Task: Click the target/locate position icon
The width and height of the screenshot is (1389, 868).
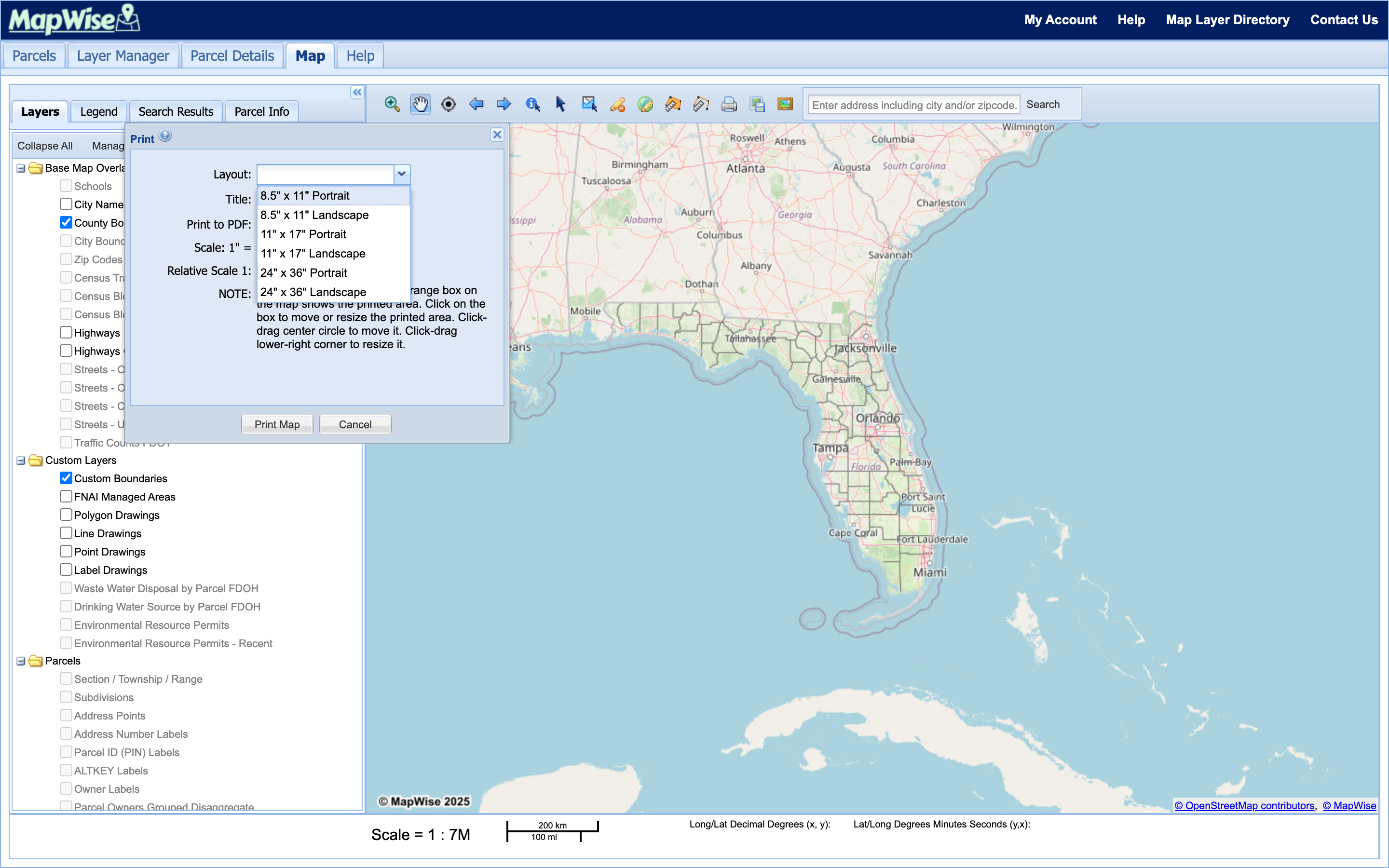Action: pyautogui.click(x=448, y=104)
